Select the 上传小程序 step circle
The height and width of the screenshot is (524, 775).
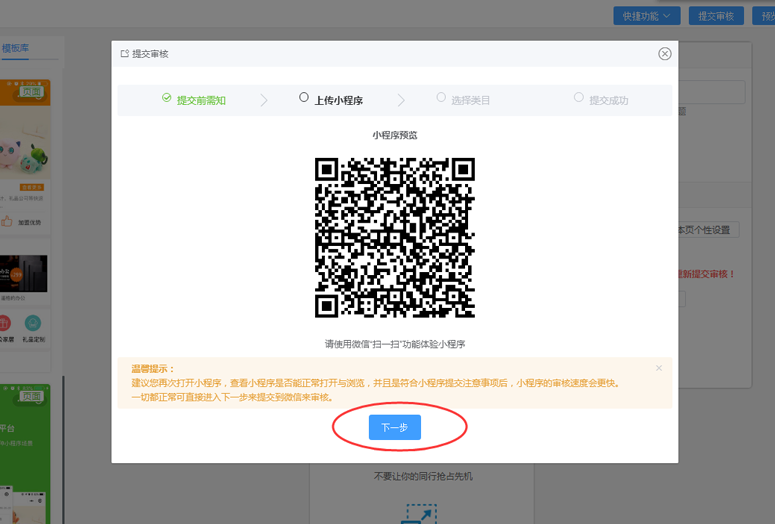[x=304, y=98]
